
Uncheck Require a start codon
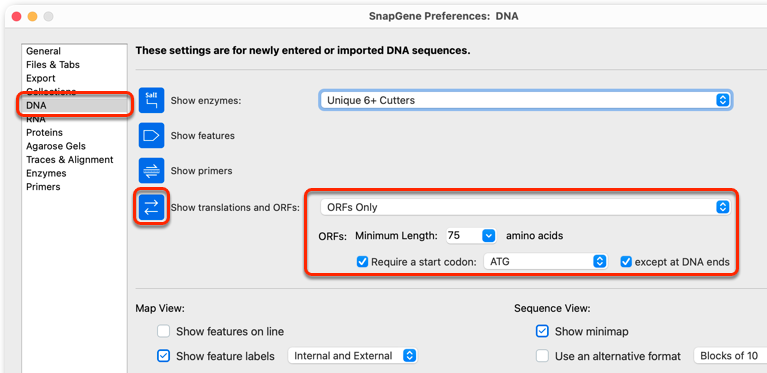click(362, 262)
